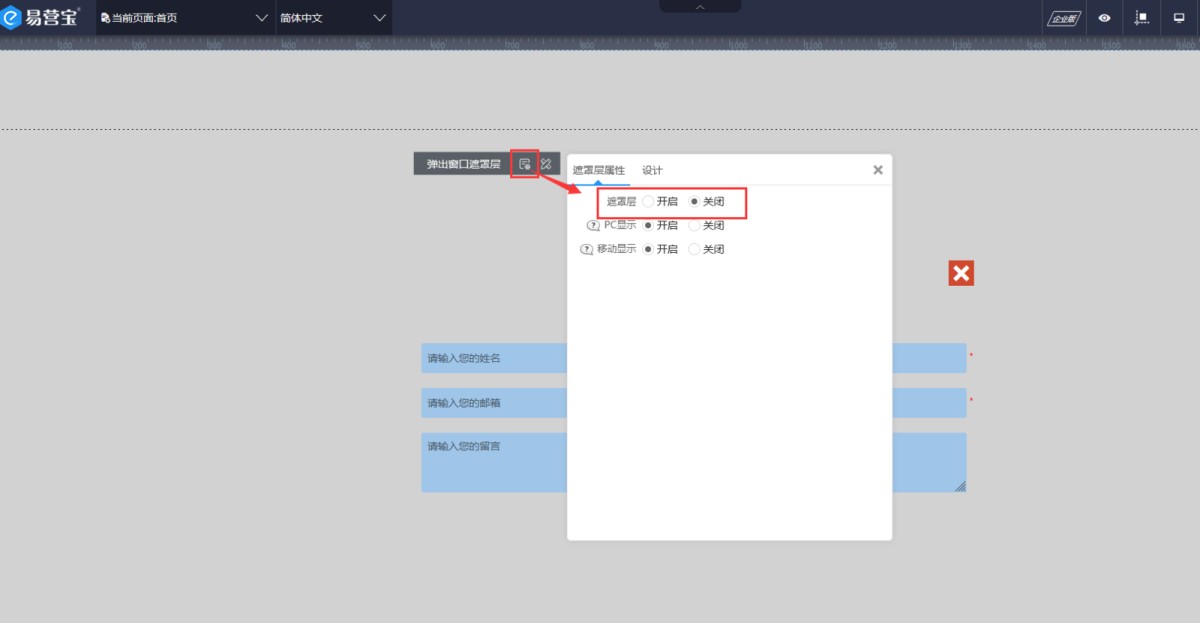The width and height of the screenshot is (1200, 623).
Task: Click the help icon next to 移动显示
Action: pyautogui.click(x=587, y=249)
